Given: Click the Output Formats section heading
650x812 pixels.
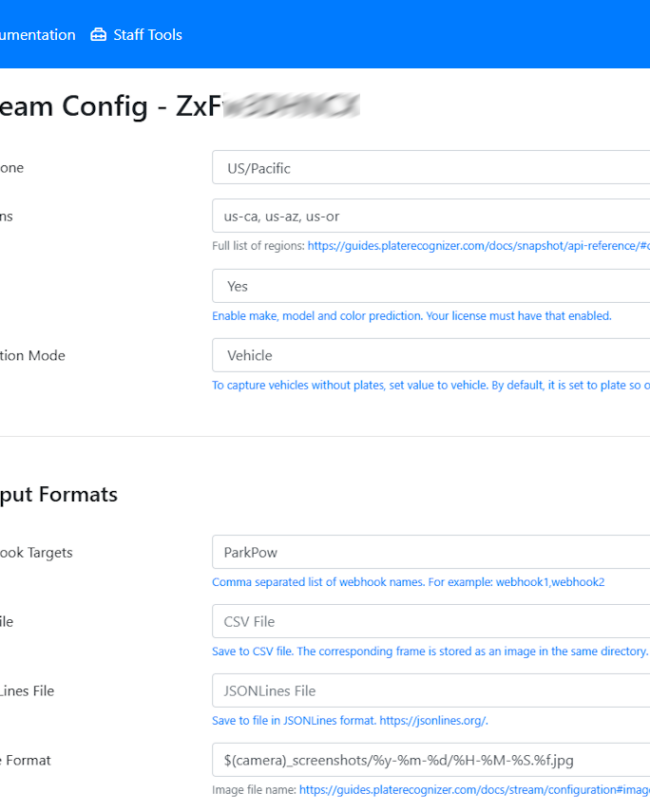Looking at the screenshot, I should pos(59,495).
